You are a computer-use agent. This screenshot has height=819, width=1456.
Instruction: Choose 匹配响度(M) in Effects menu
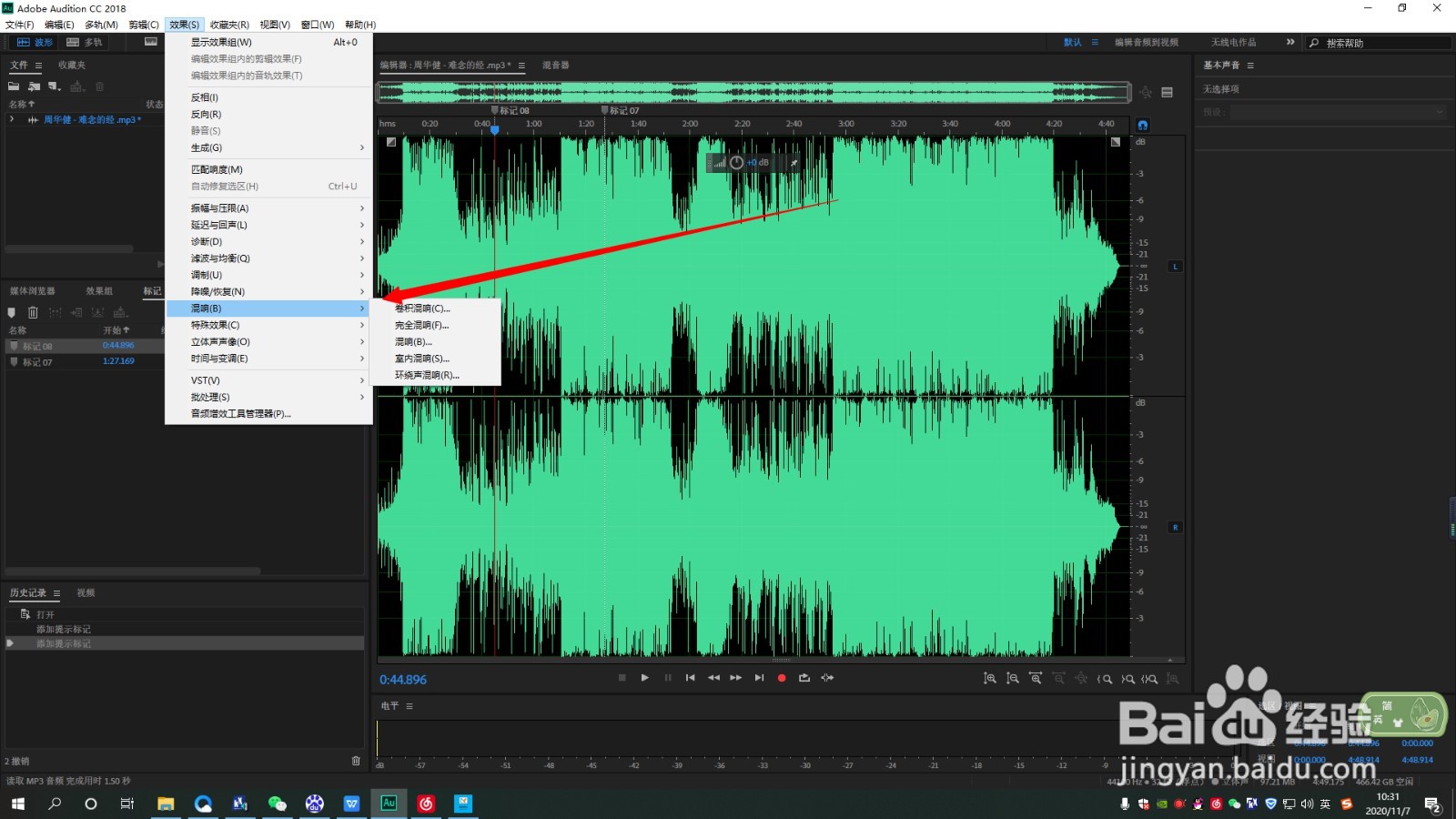pyautogui.click(x=268, y=169)
